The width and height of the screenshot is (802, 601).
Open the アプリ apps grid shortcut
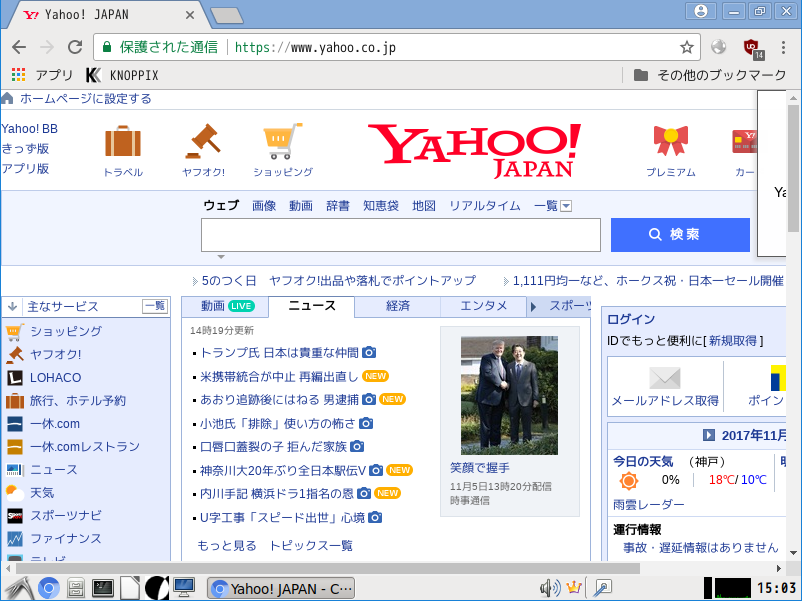(42, 75)
